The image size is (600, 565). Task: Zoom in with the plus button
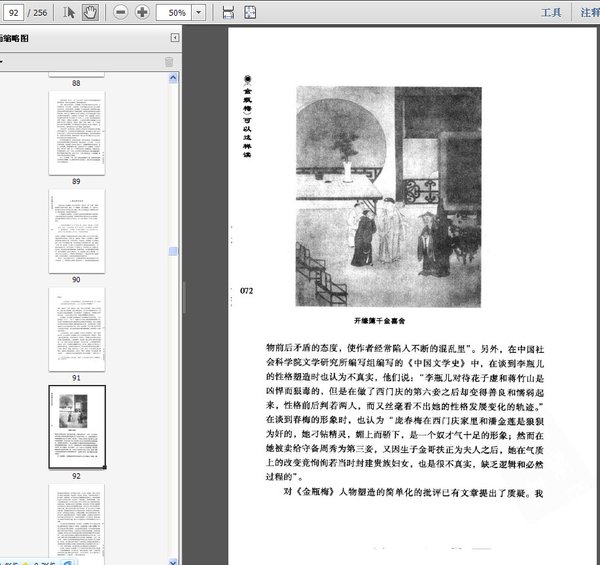point(142,13)
